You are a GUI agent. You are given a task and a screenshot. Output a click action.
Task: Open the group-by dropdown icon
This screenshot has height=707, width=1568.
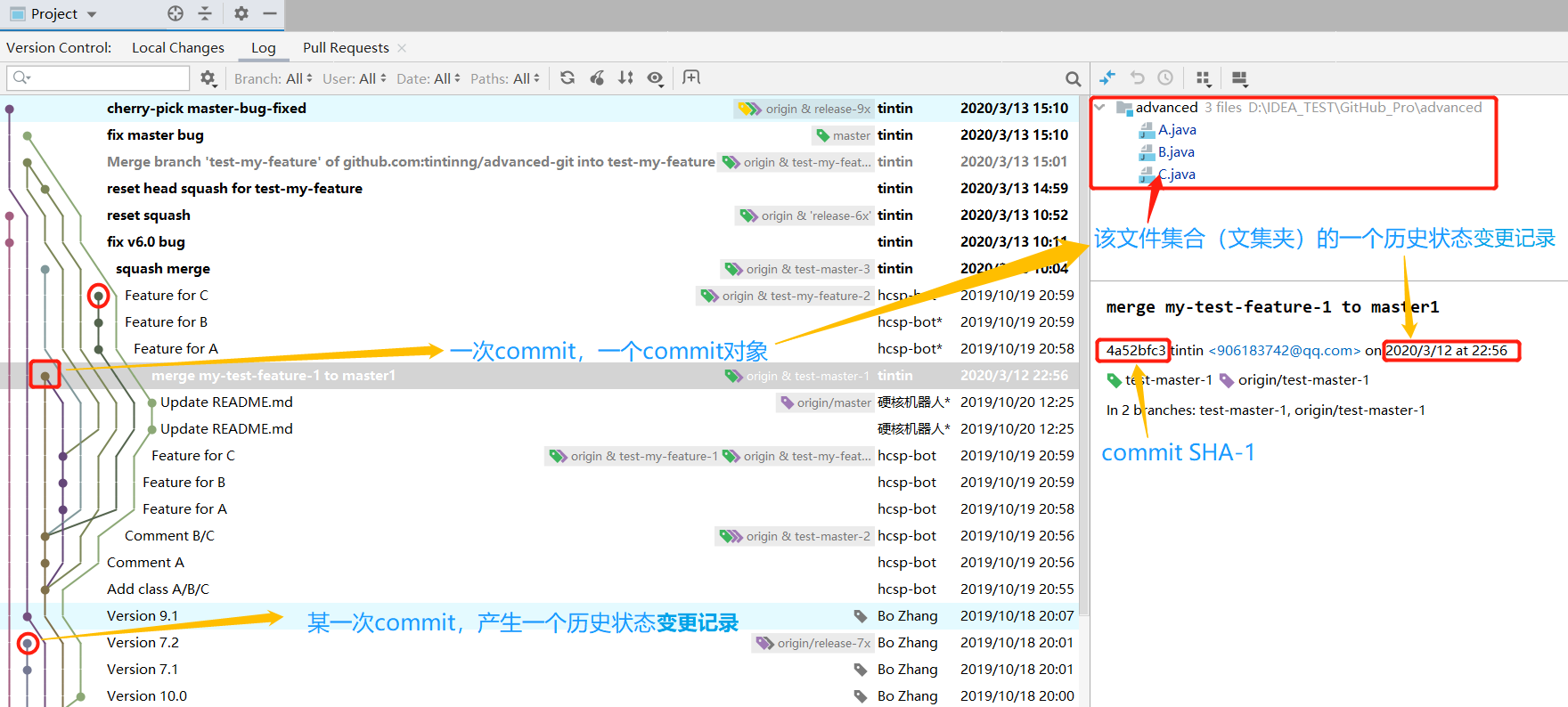coord(1204,78)
